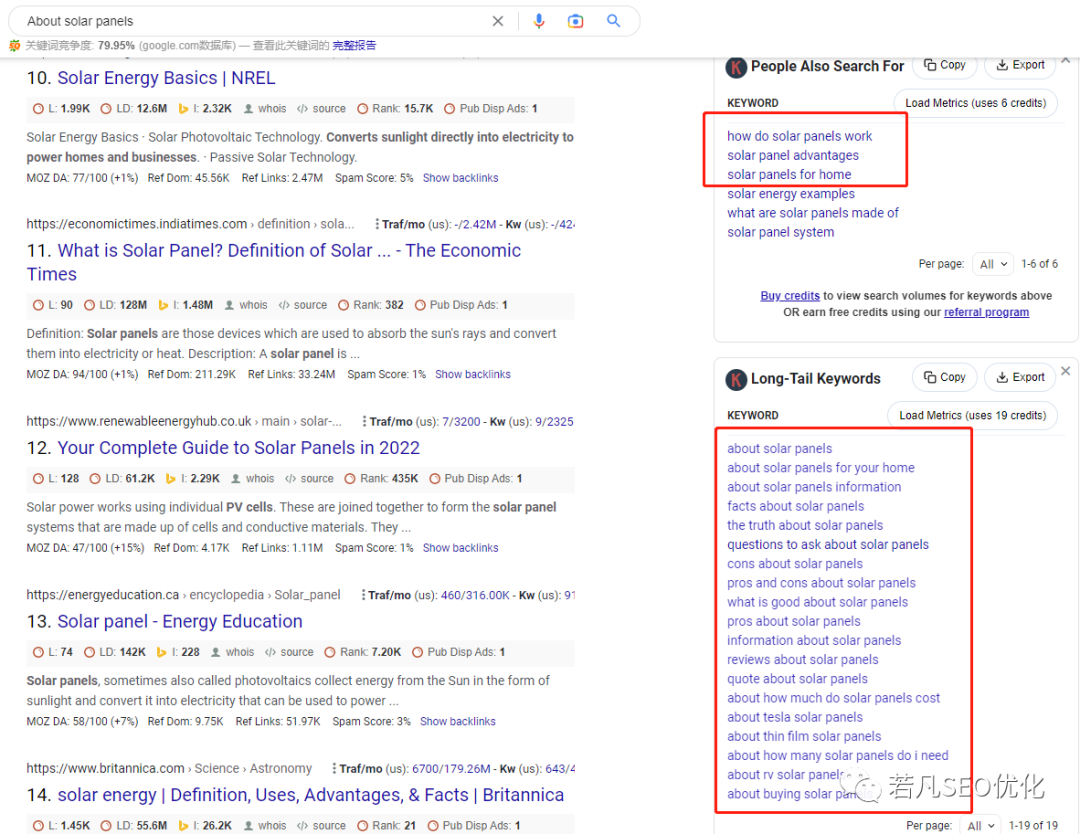Show backlinks for the Economic Times result
The height and width of the screenshot is (834, 1080).
click(473, 375)
